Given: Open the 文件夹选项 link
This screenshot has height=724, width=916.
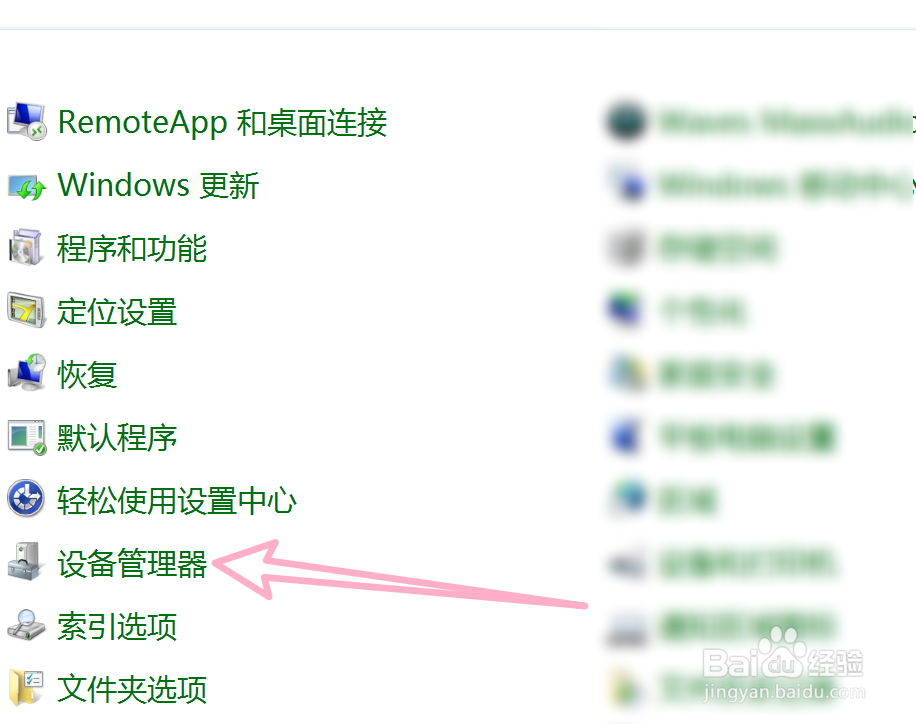Looking at the screenshot, I should (132, 690).
